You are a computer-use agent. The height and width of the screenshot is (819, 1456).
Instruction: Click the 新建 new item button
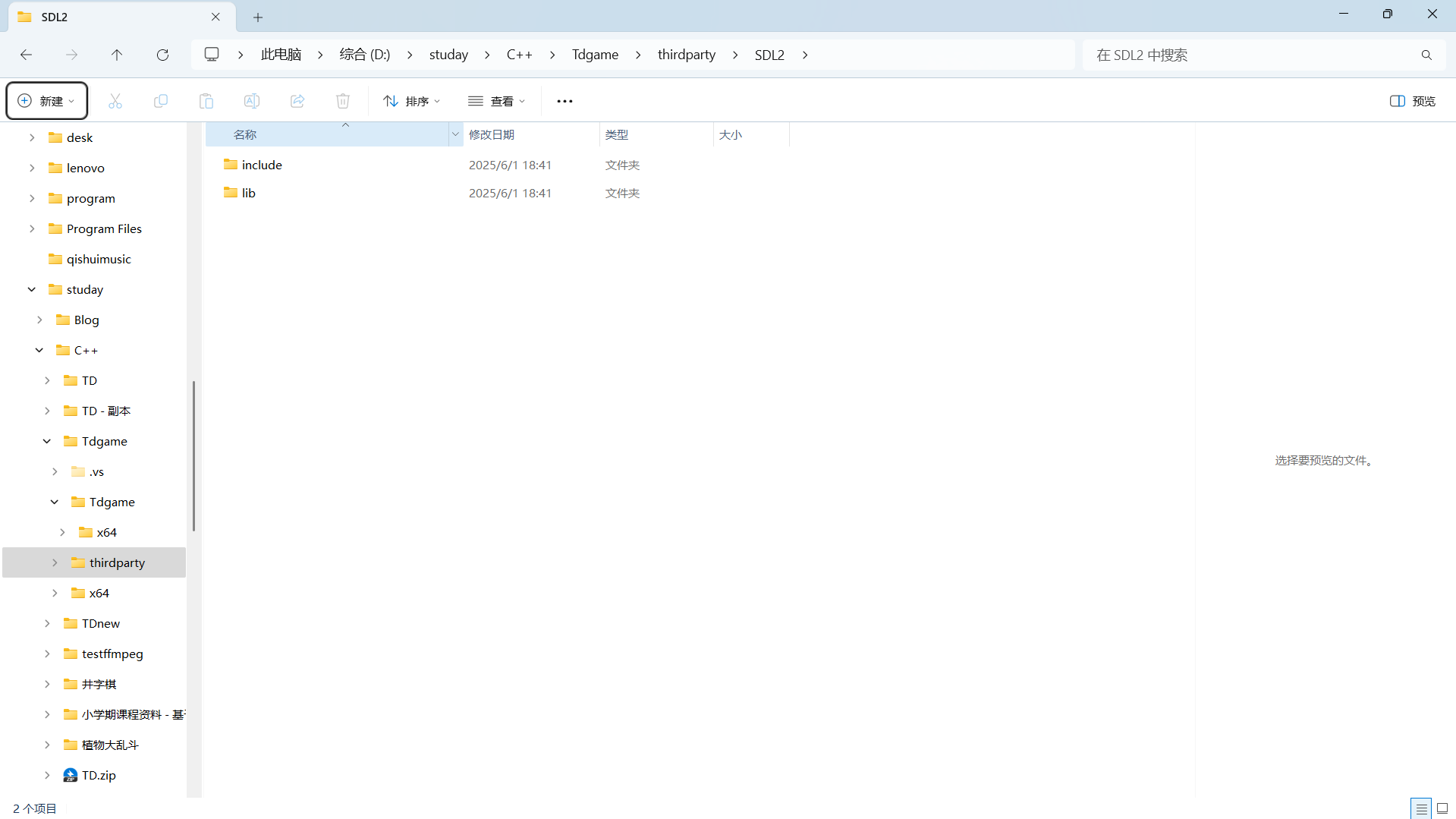click(47, 101)
